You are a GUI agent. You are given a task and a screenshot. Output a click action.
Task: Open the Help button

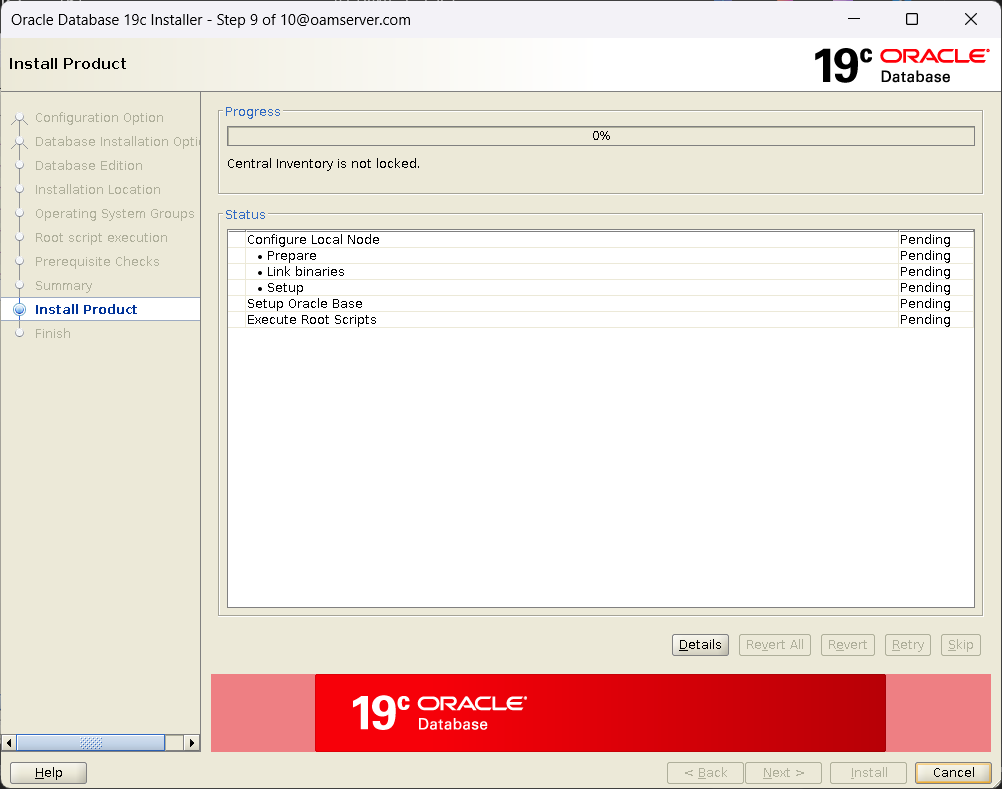pos(48,773)
